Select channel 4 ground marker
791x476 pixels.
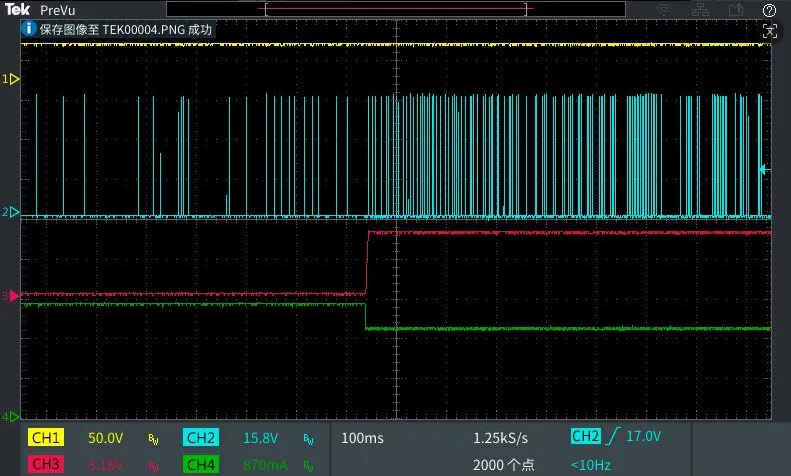[11, 417]
